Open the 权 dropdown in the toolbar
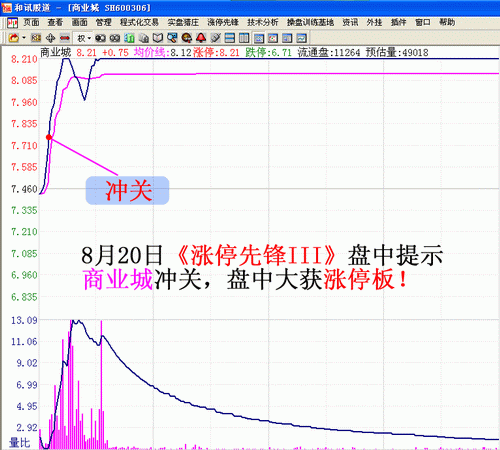 84,38
